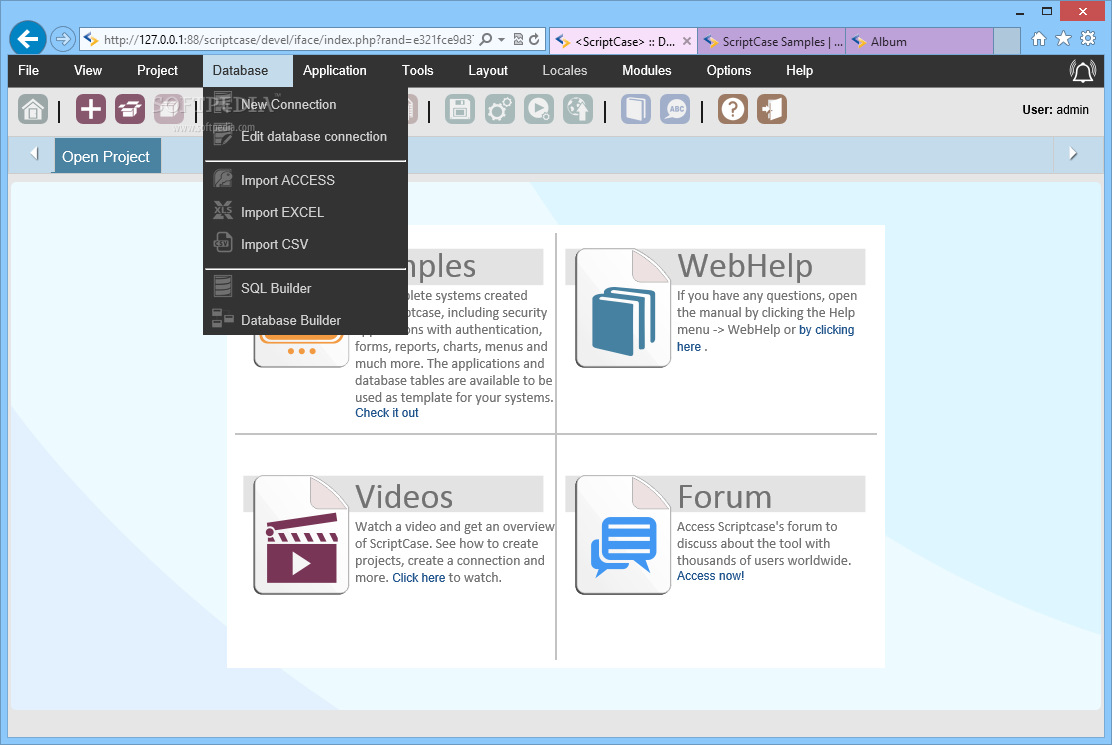This screenshot has height=745, width=1112.
Task: Open the Data Dictionary book icon
Action: point(635,109)
